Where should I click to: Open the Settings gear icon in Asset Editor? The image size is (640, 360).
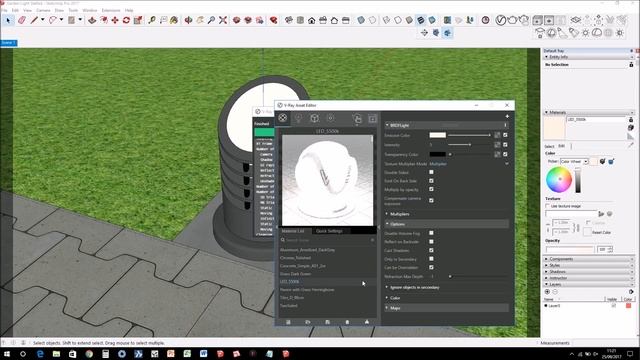pos(331,118)
